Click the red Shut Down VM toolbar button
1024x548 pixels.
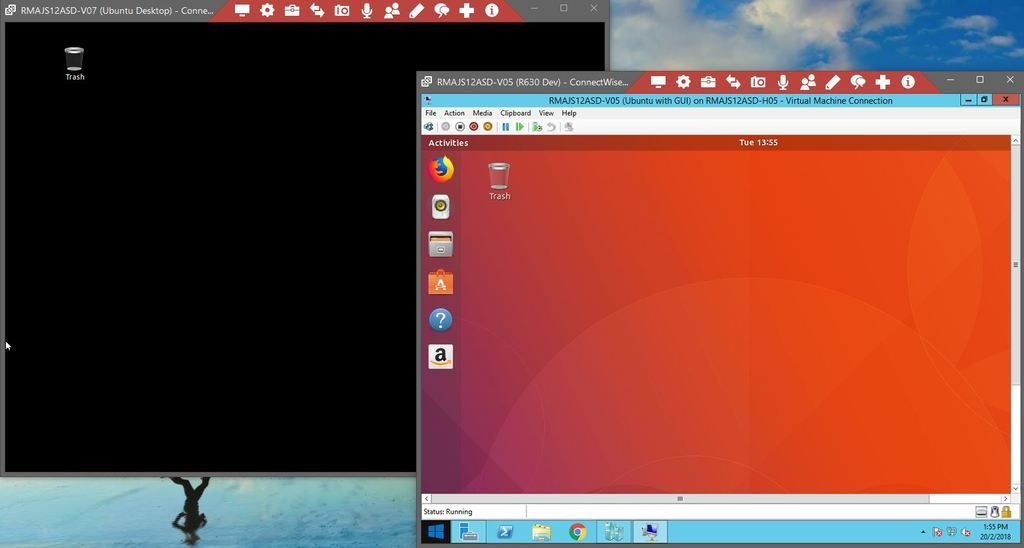pyautogui.click(x=473, y=127)
